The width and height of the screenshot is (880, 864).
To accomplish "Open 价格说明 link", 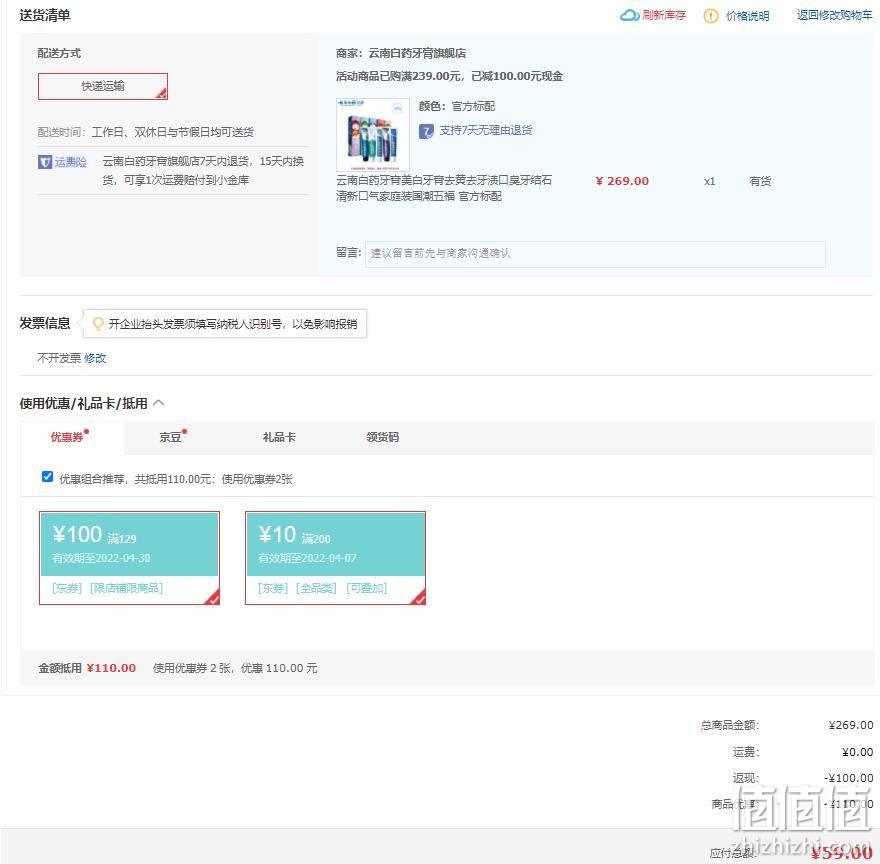I will (x=748, y=16).
